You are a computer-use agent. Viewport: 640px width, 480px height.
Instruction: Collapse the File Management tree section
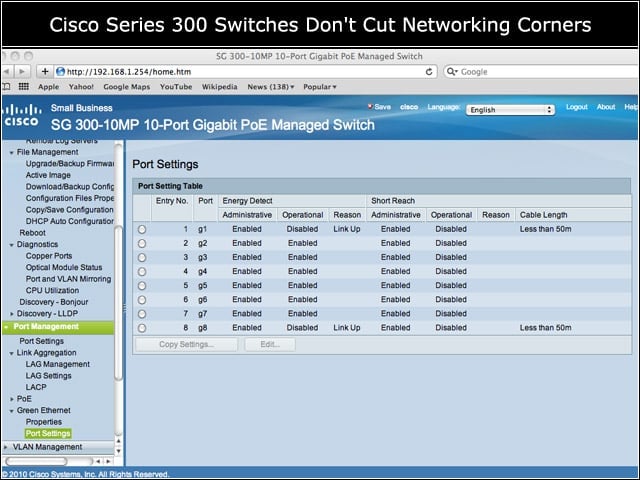click(x=11, y=153)
